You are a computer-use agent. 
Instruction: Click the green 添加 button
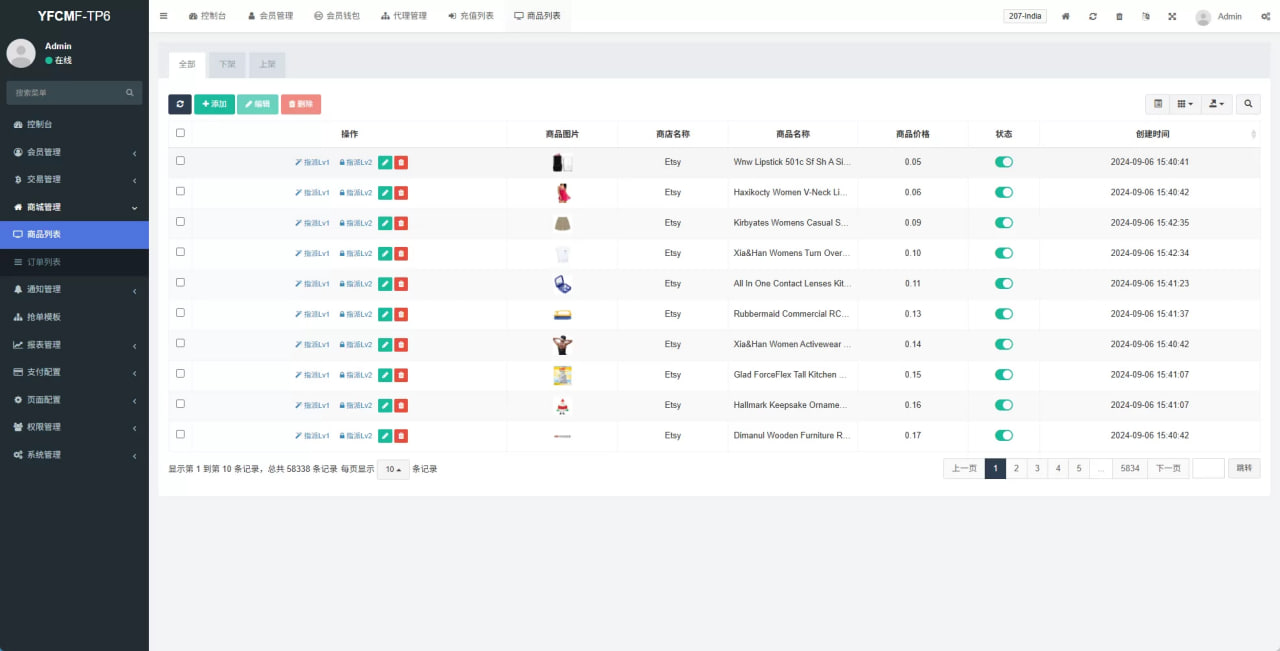(x=214, y=104)
